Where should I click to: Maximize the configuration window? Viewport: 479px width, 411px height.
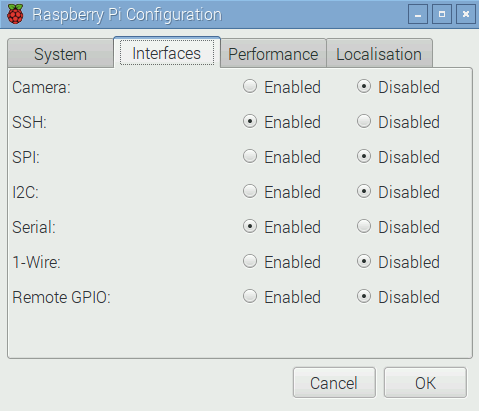point(442,14)
